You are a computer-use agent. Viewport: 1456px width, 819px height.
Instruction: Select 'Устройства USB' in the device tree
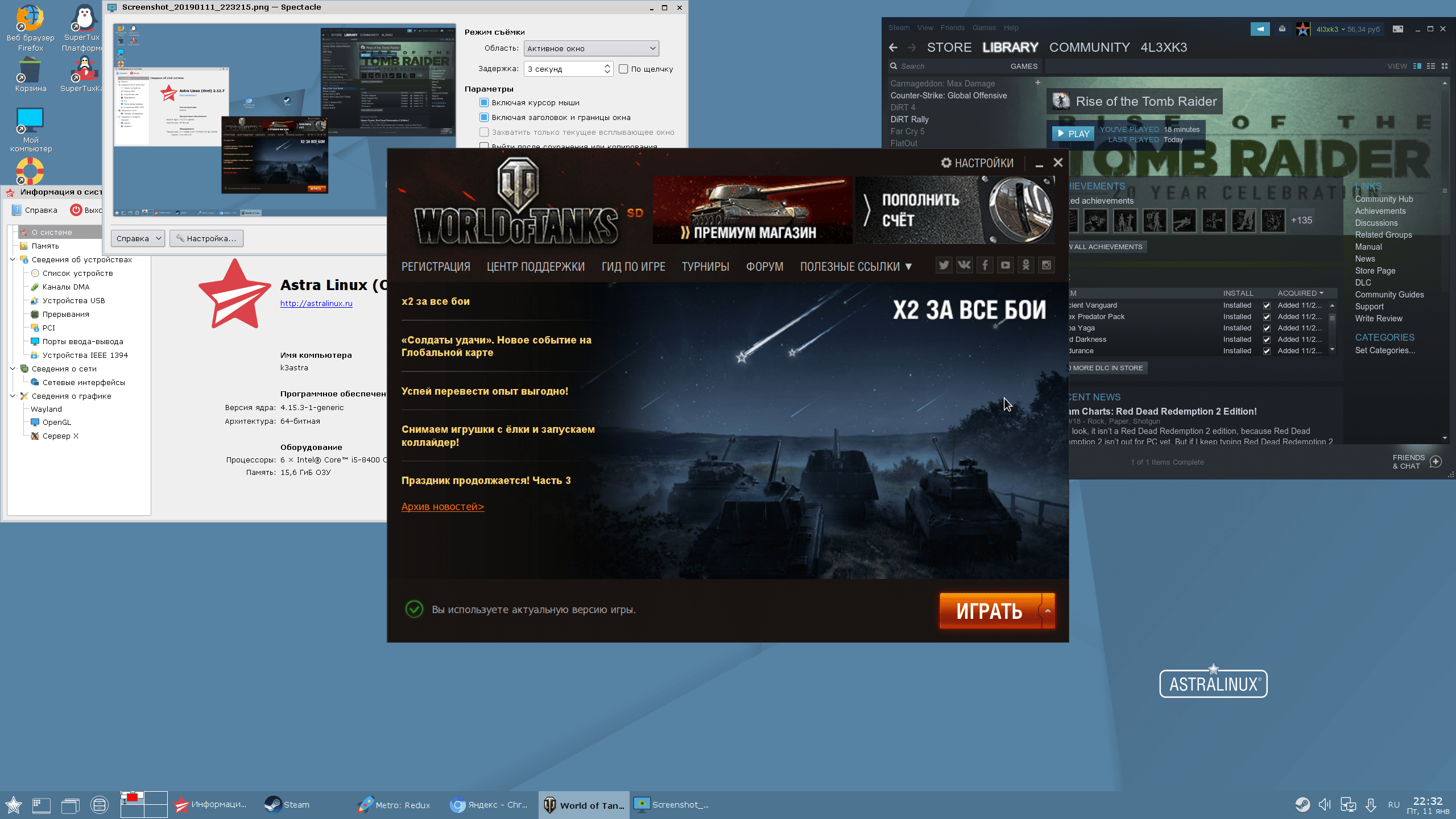[73, 301]
